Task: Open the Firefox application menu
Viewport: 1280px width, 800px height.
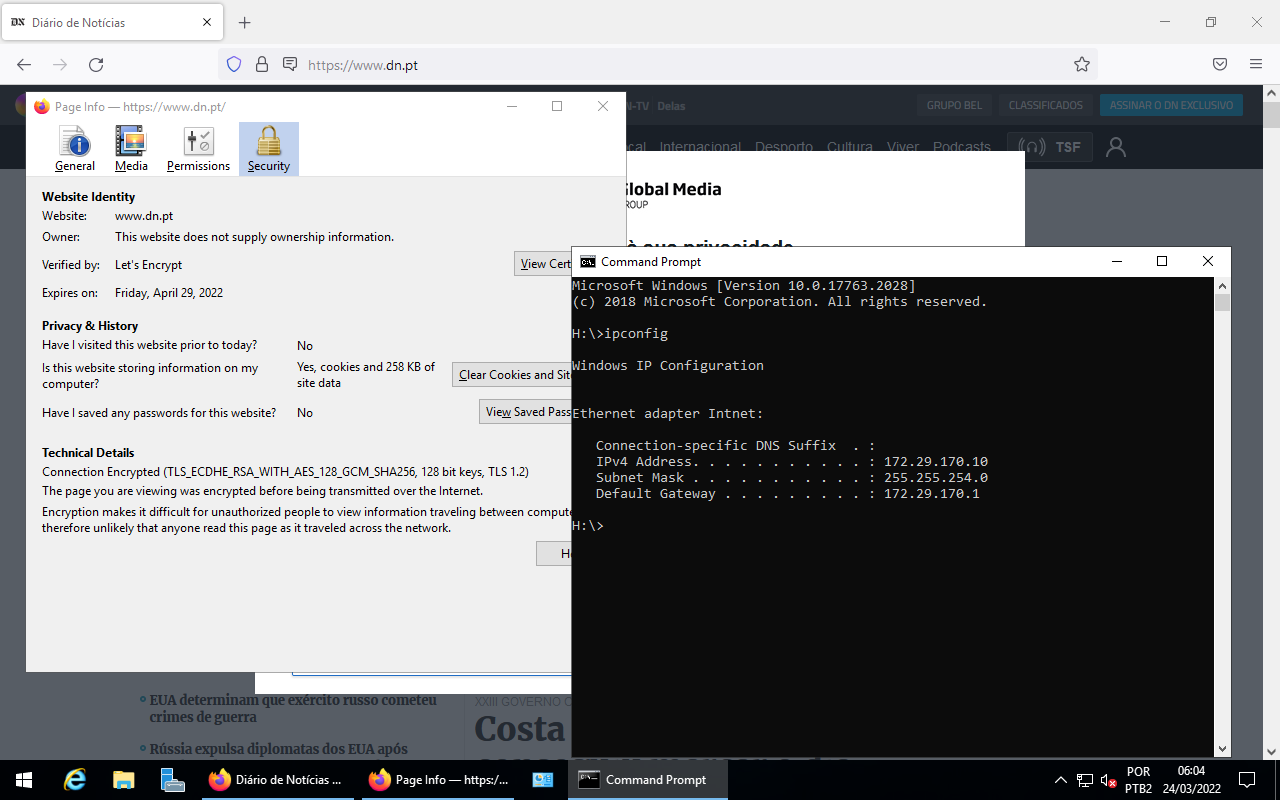Action: point(1255,63)
